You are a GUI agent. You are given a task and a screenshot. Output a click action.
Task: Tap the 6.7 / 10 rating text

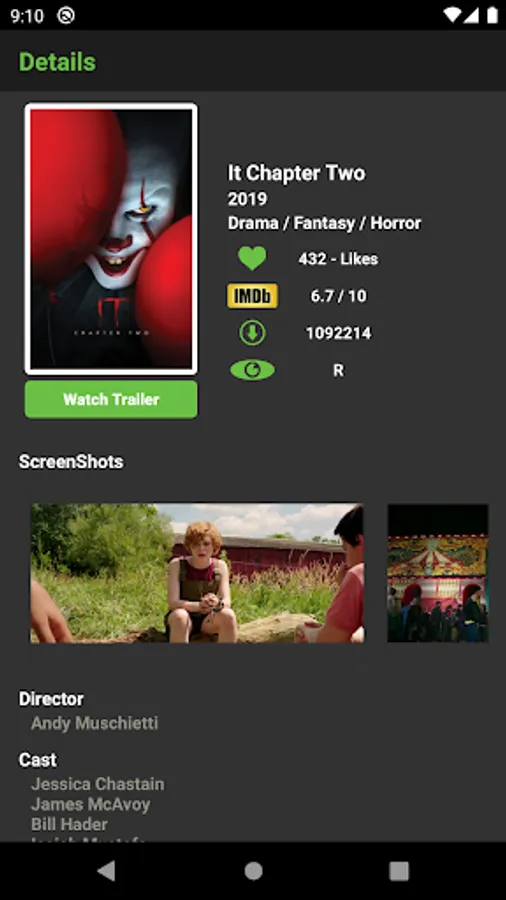(x=338, y=296)
